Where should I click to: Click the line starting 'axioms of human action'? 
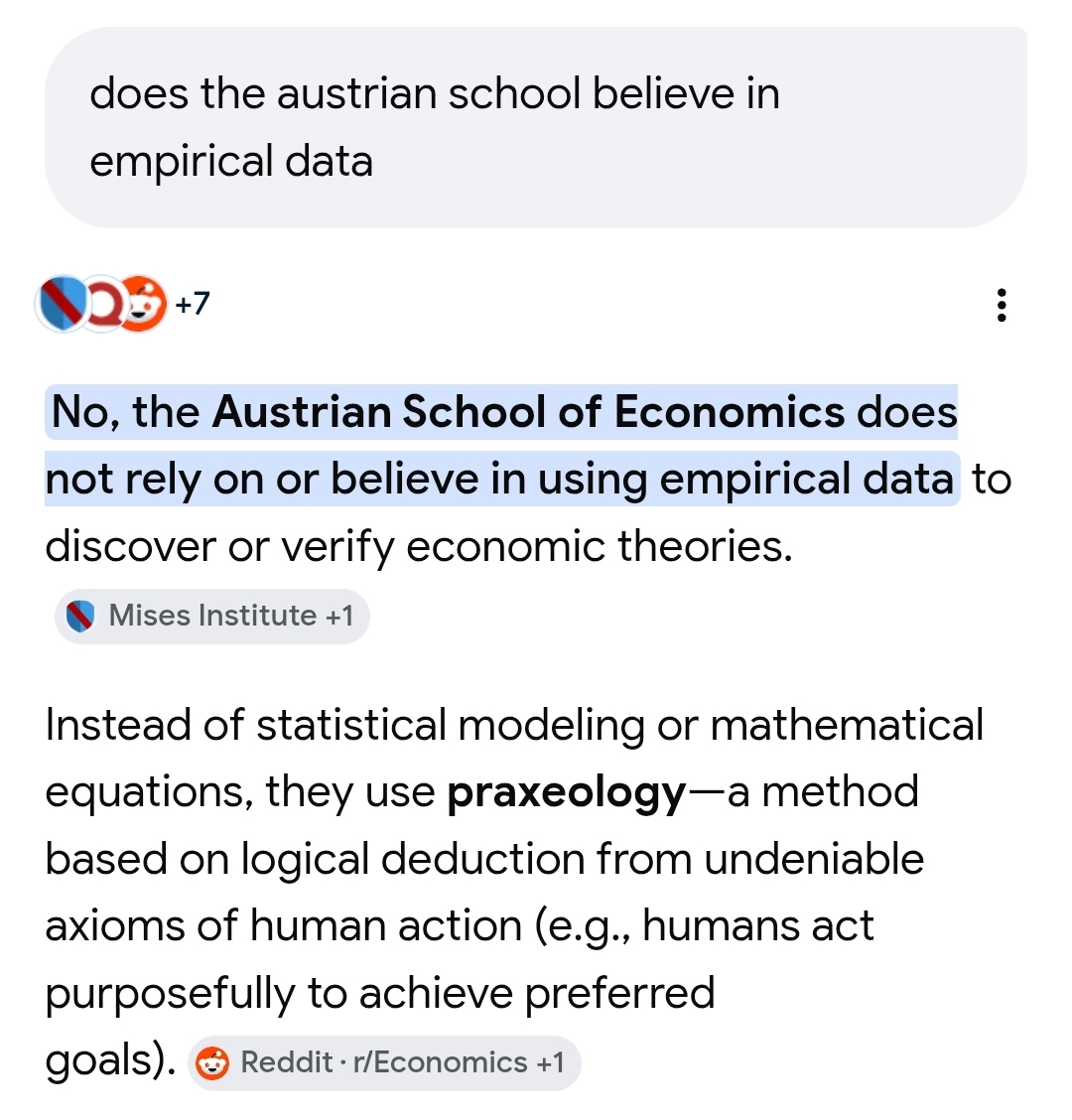click(x=460, y=926)
